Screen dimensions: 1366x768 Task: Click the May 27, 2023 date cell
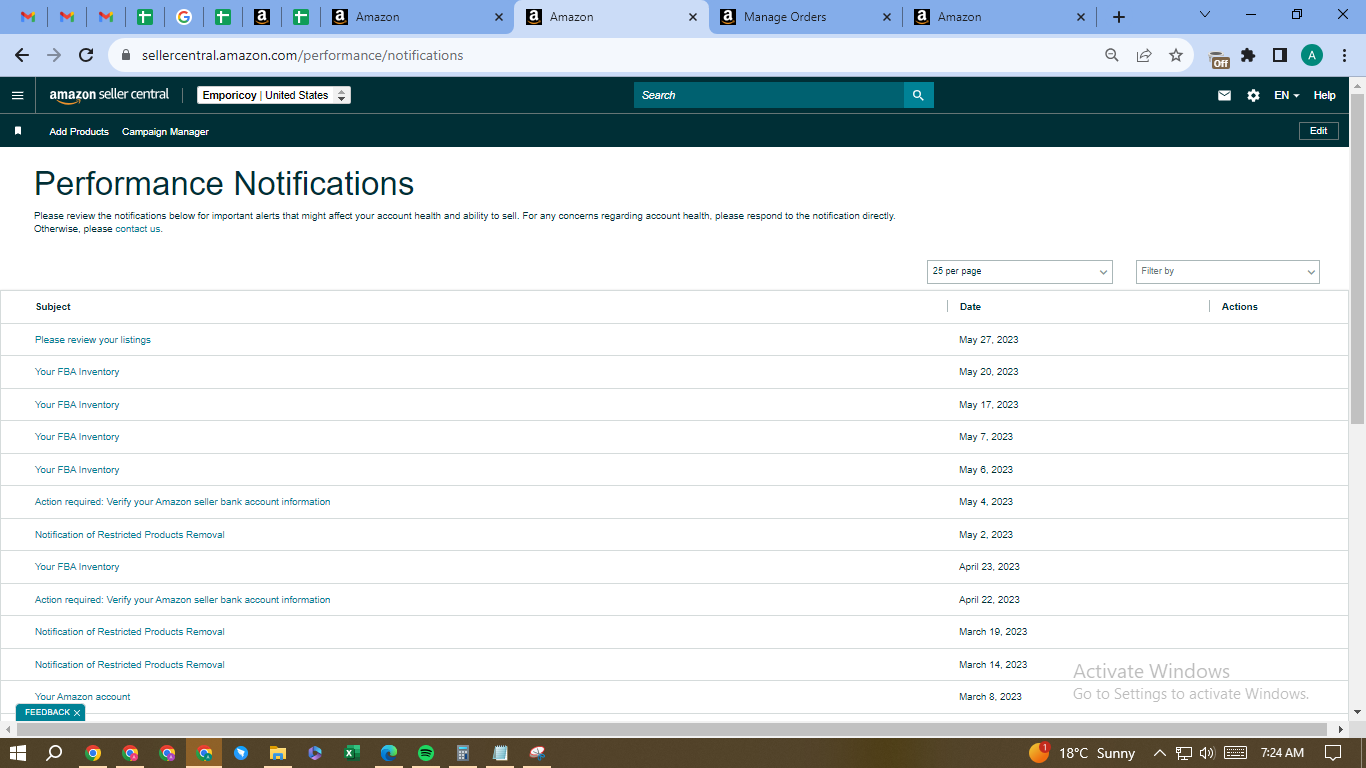[x=989, y=340]
